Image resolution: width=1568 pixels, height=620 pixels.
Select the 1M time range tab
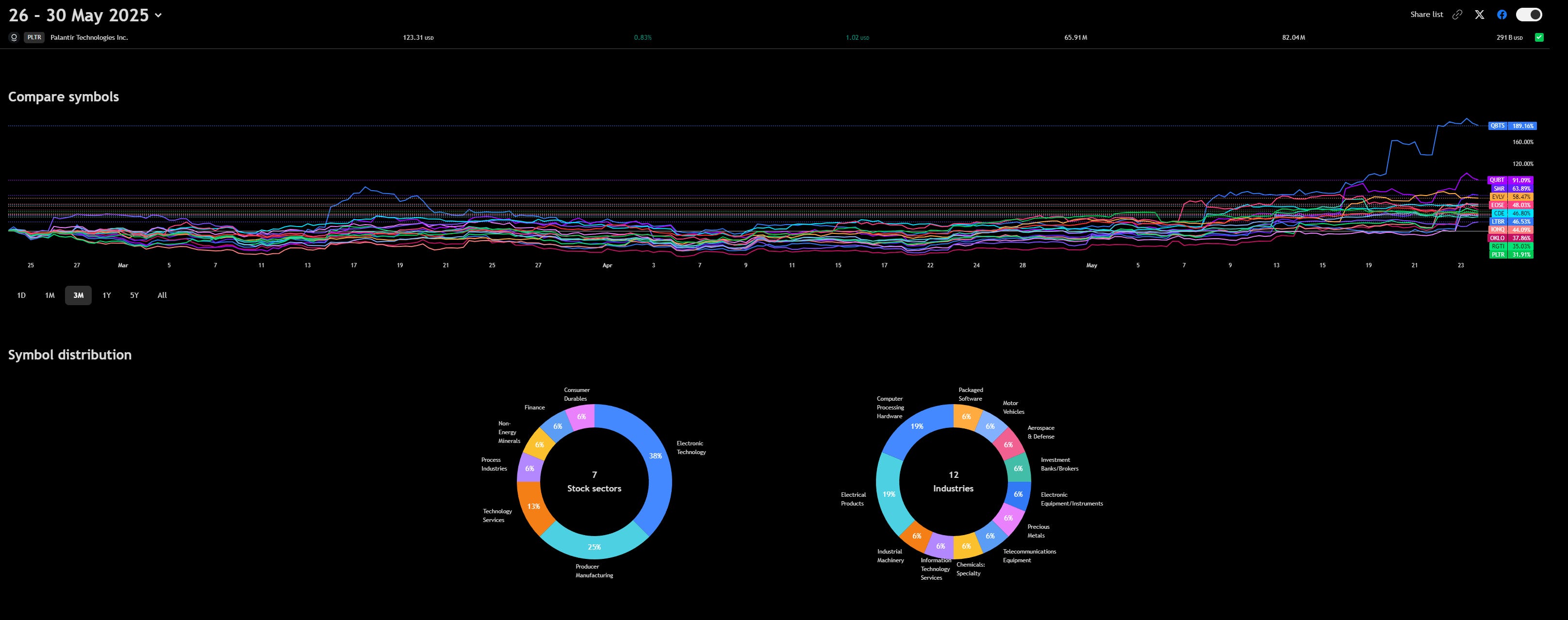[50, 296]
